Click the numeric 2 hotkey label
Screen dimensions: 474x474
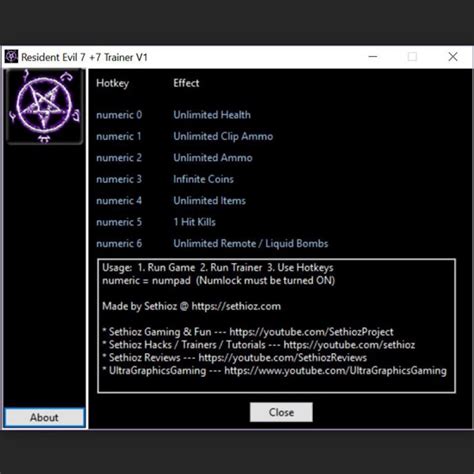[x=119, y=158]
